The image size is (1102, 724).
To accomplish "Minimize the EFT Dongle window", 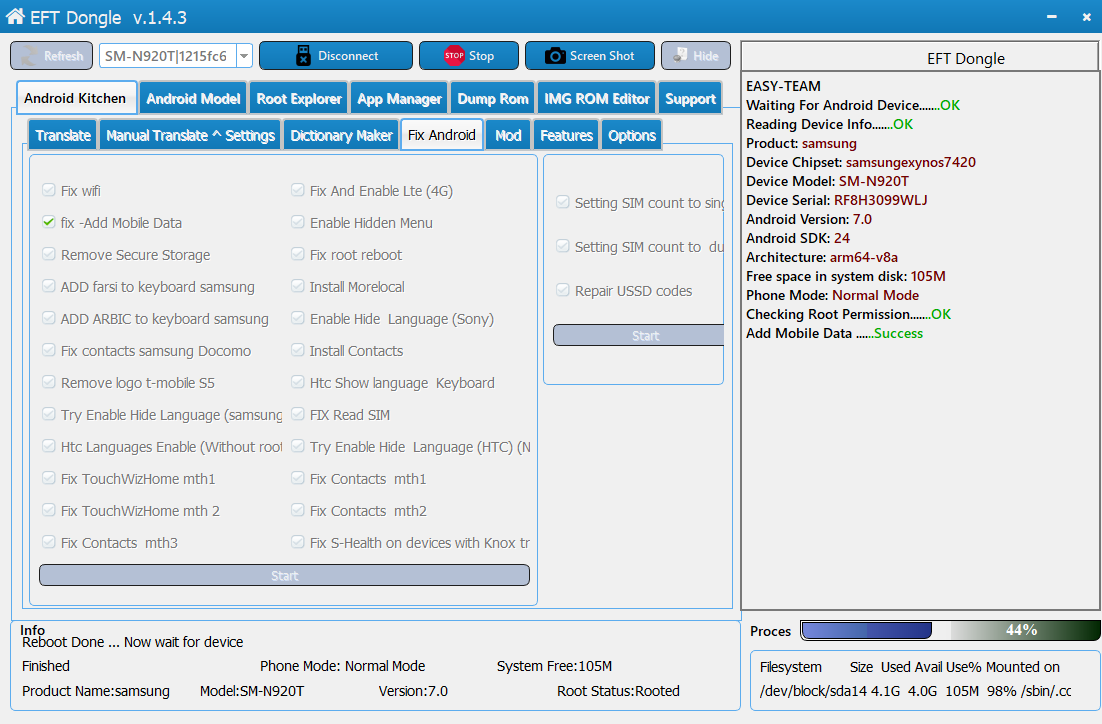I will tap(1051, 17).
